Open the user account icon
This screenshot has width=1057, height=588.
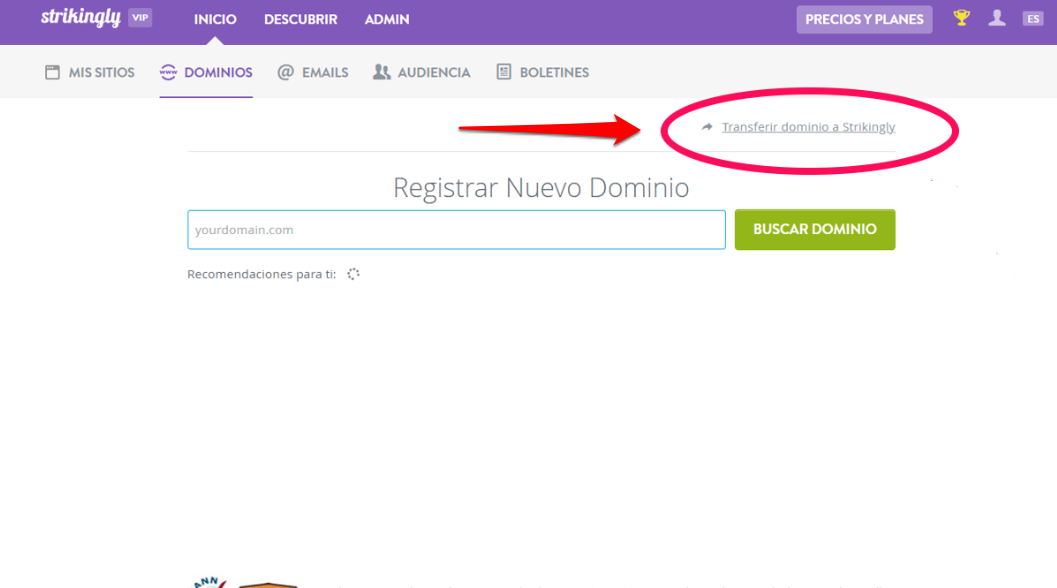(x=997, y=18)
